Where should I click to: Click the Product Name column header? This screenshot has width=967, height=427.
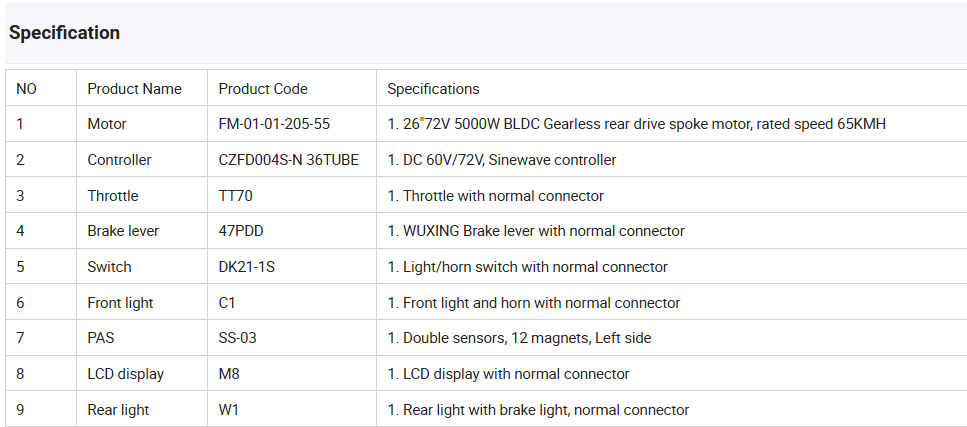pos(134,89)
